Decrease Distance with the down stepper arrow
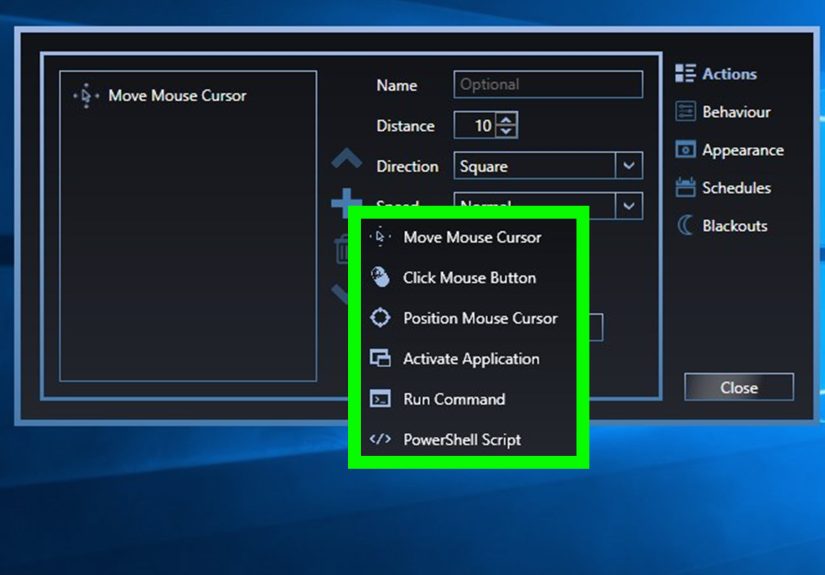 506,132
